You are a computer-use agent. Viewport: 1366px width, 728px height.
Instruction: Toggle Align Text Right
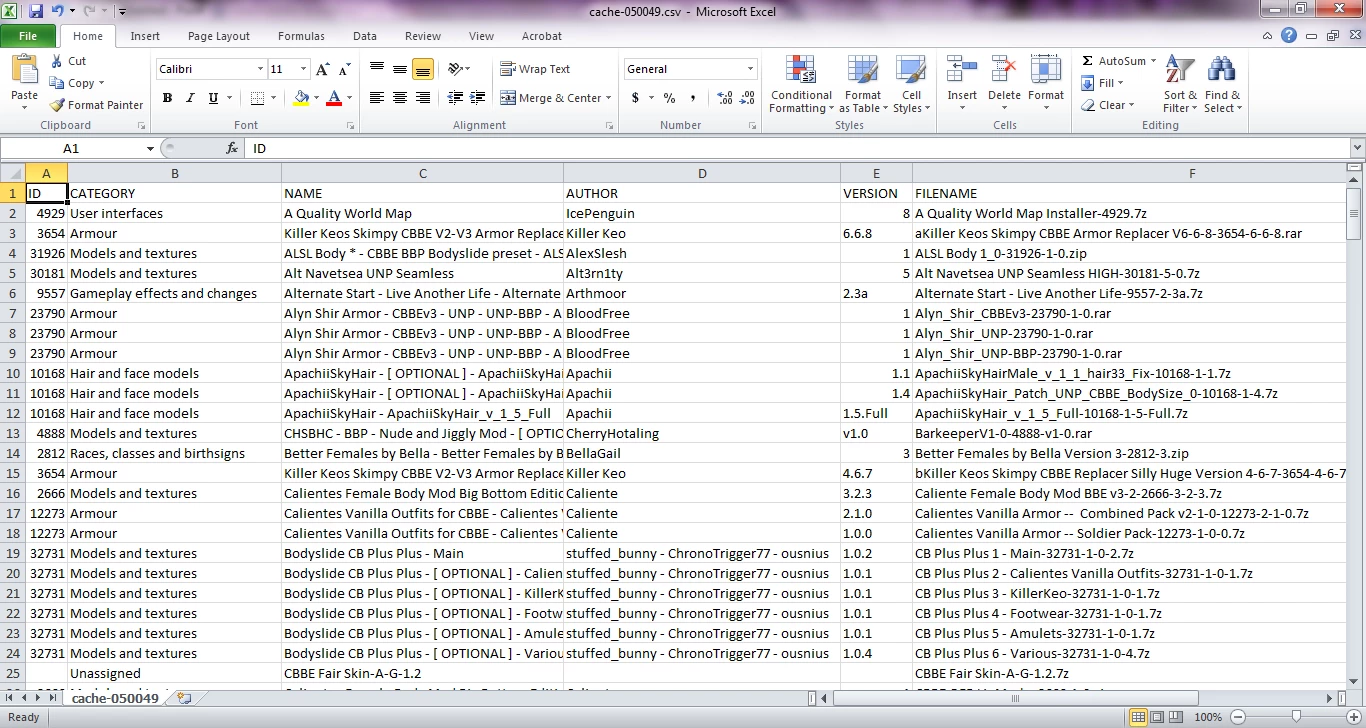pos(423,98)
